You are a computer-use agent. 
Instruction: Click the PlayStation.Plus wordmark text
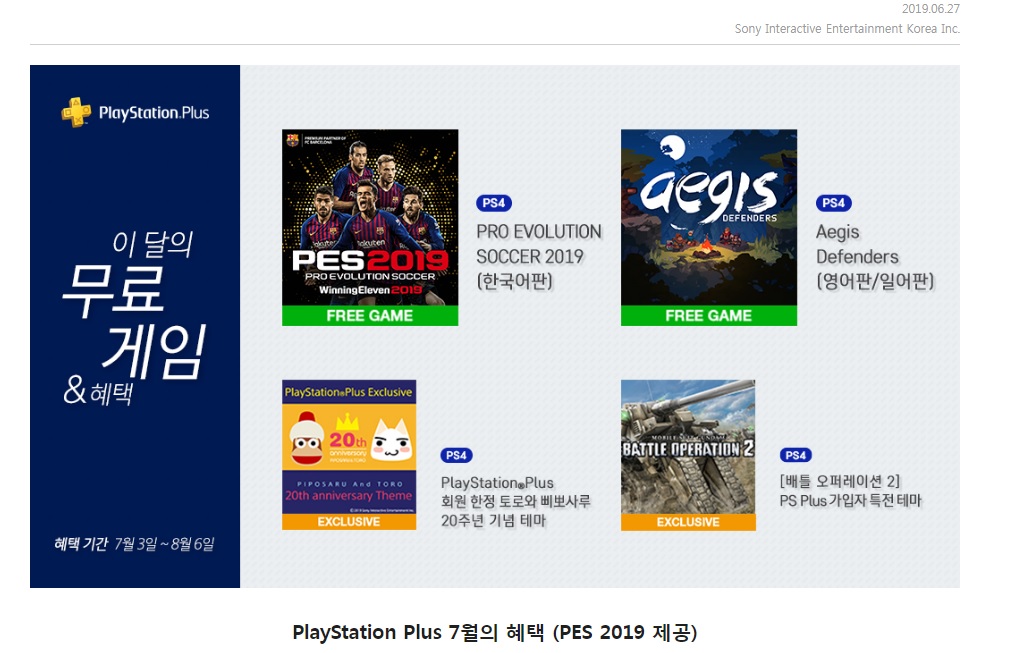click(x=154, y=113)
